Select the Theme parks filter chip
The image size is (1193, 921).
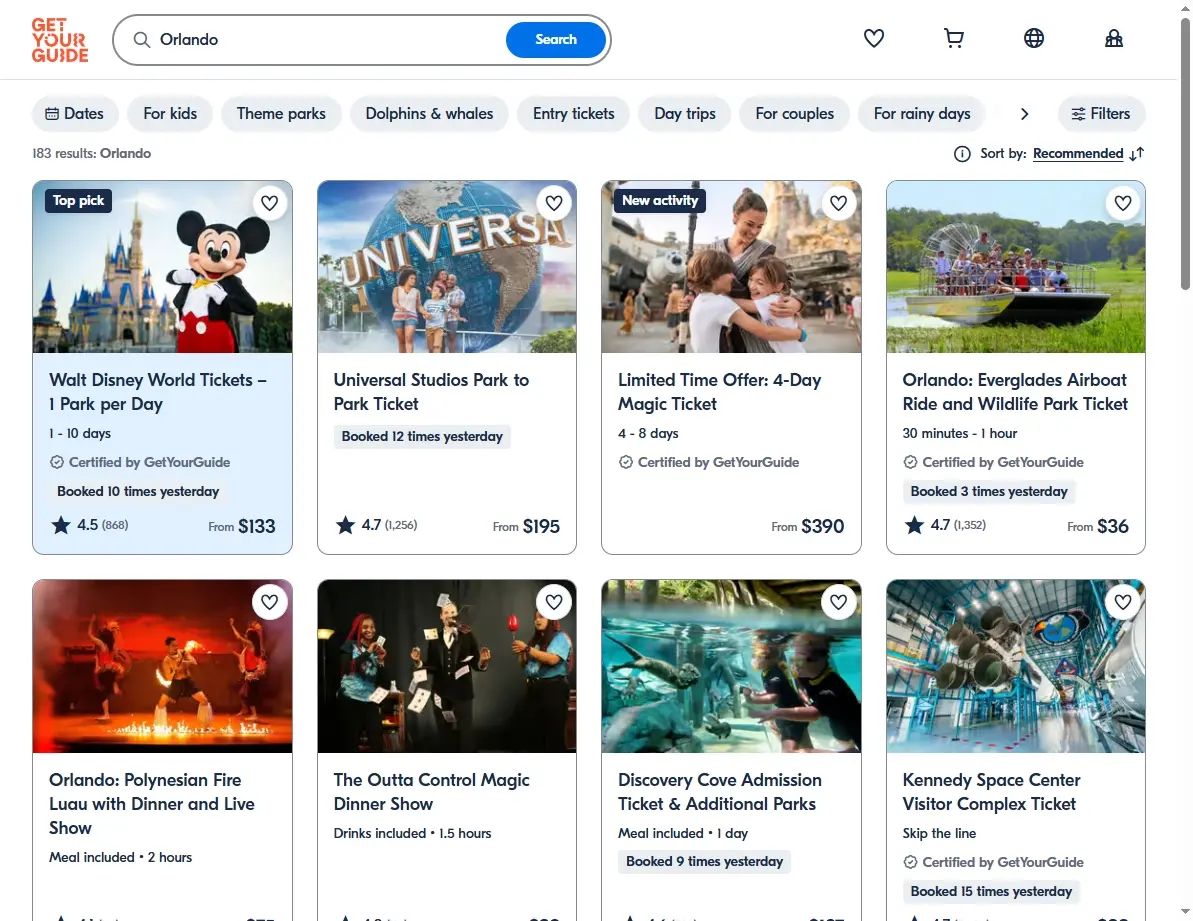click(281, 114)
